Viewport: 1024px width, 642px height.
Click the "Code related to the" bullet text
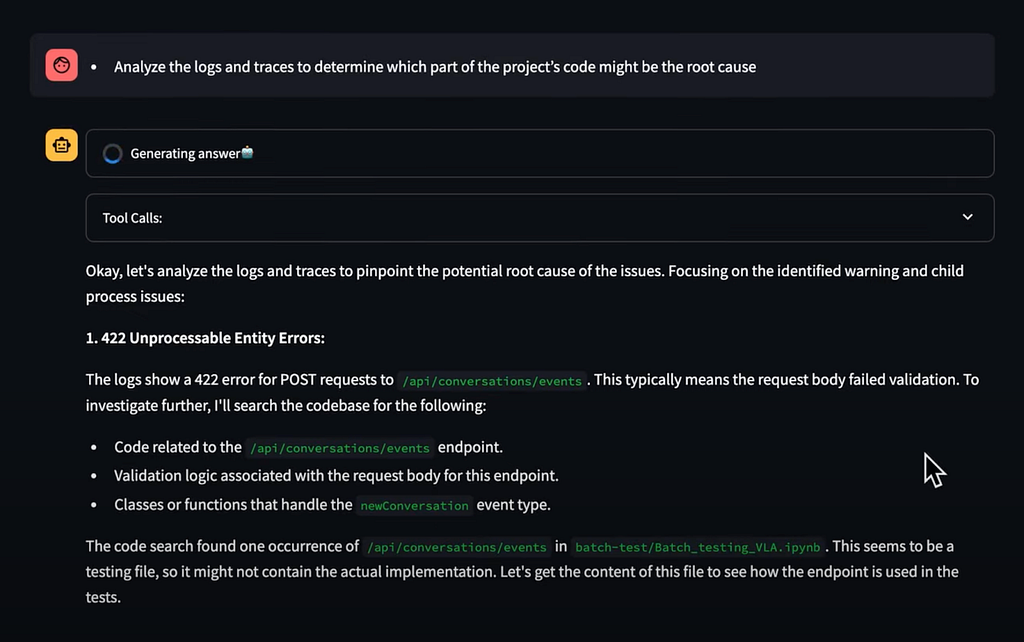click(178, 447)
